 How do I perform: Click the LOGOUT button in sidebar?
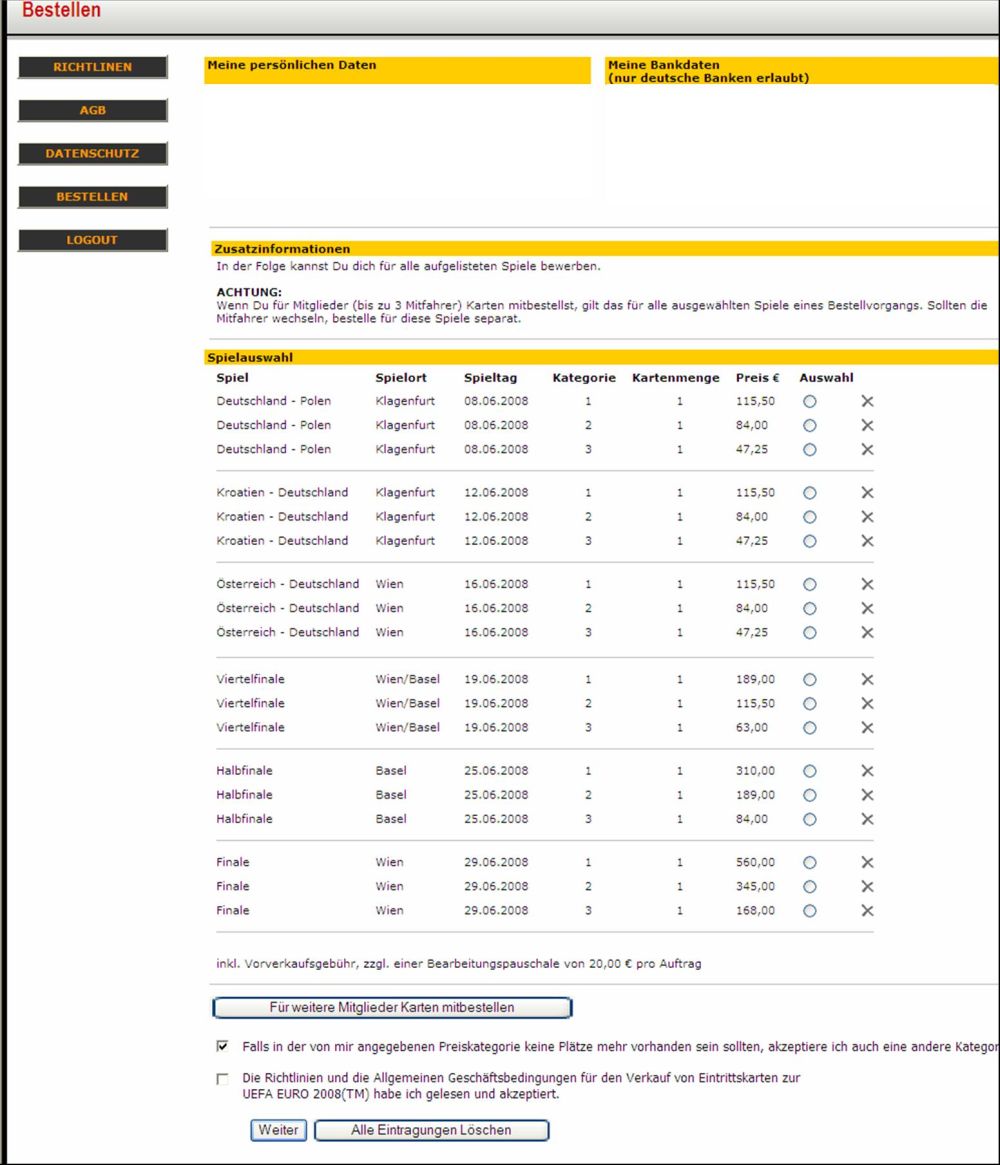(92, 240)
